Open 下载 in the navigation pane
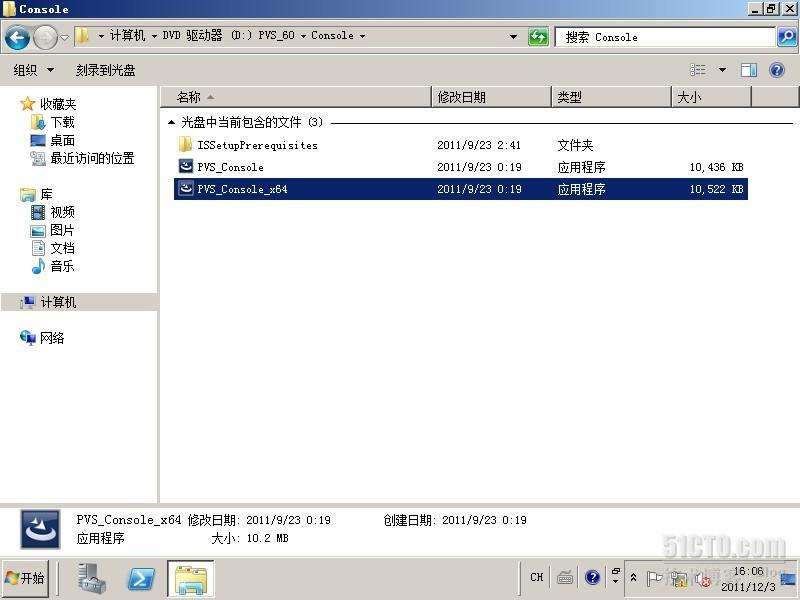Viewport: 800px width, 600px height. pyautogui.click(x=62, y=122)
